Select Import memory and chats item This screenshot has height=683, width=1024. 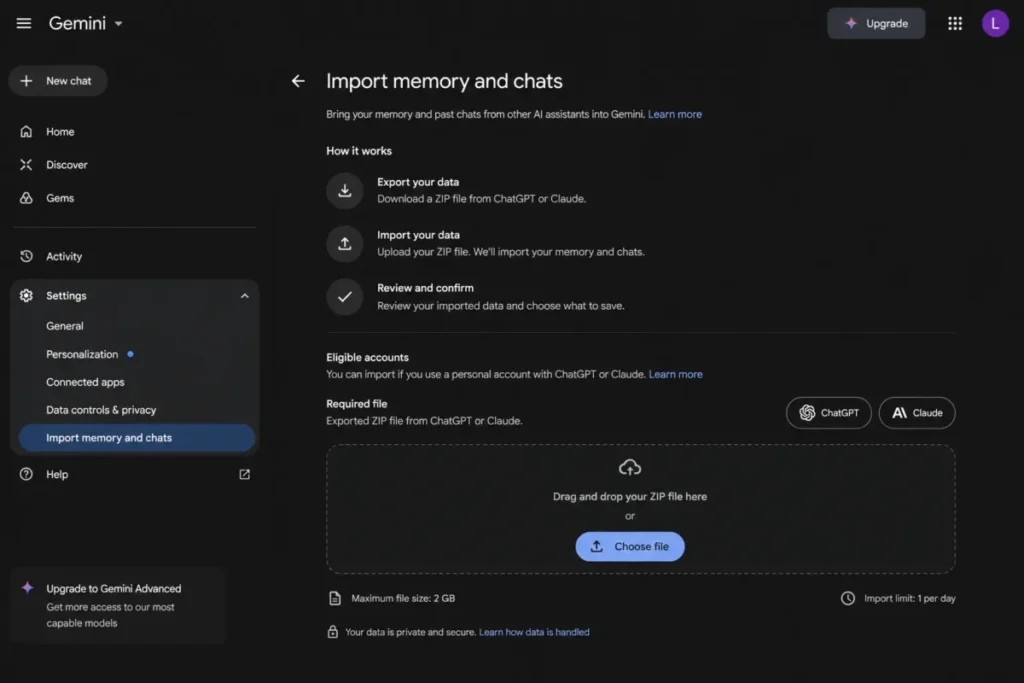pos(136,438)
